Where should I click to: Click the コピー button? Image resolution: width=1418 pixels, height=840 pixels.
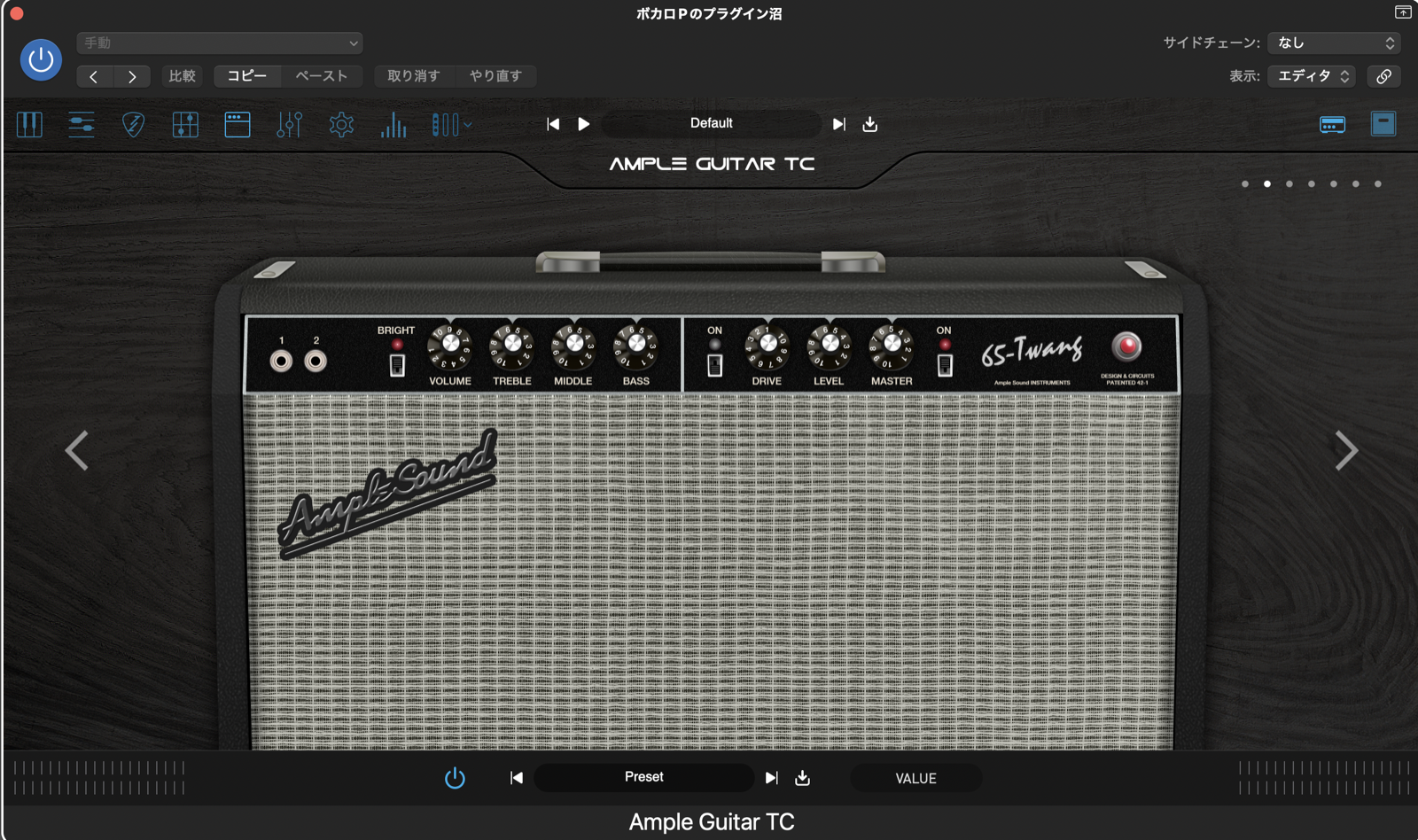pyautogui.click(x=247, y=76)
